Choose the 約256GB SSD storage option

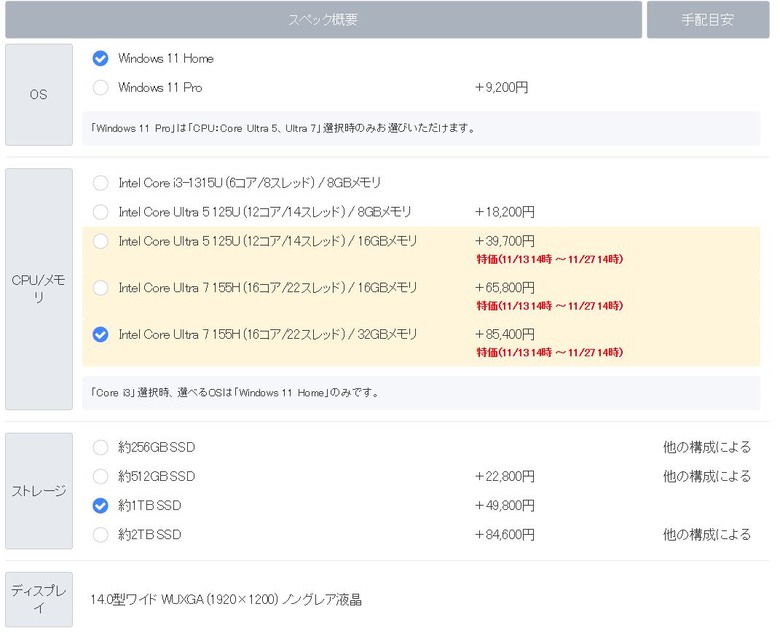pyautogui.click(x=100, y=447)
